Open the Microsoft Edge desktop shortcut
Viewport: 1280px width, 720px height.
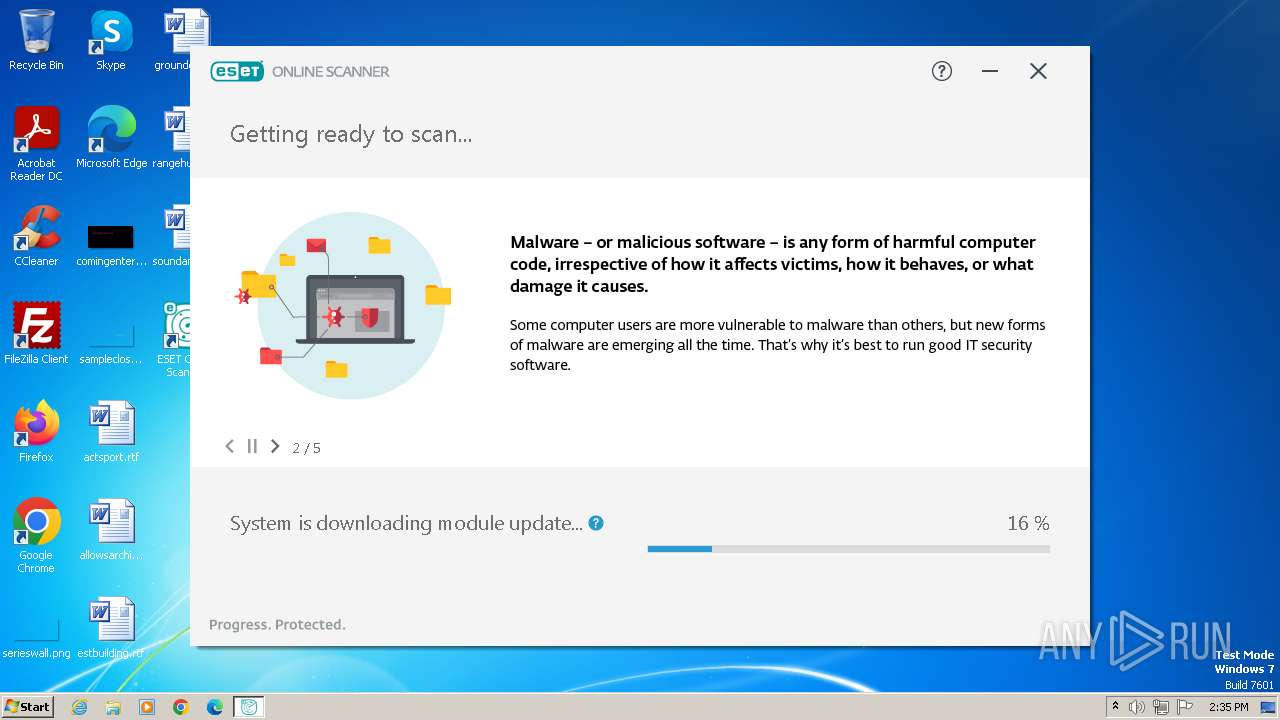click(111, 138)
